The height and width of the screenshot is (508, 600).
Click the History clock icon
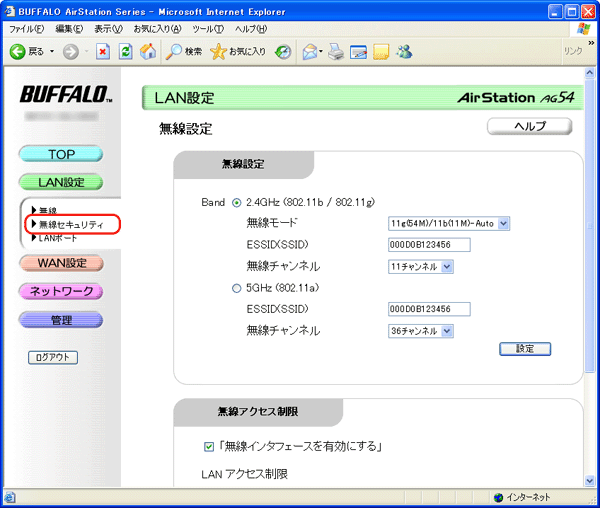coord(283,52)
